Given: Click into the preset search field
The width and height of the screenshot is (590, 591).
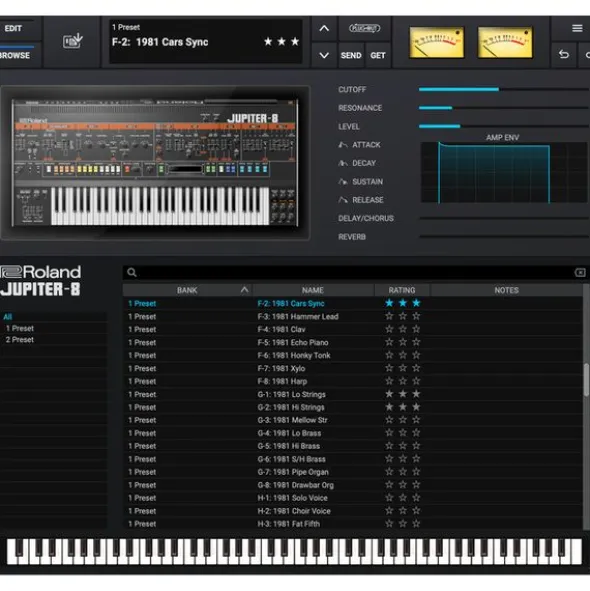Looking at the screenshot, I should click(x=354, y=272).
